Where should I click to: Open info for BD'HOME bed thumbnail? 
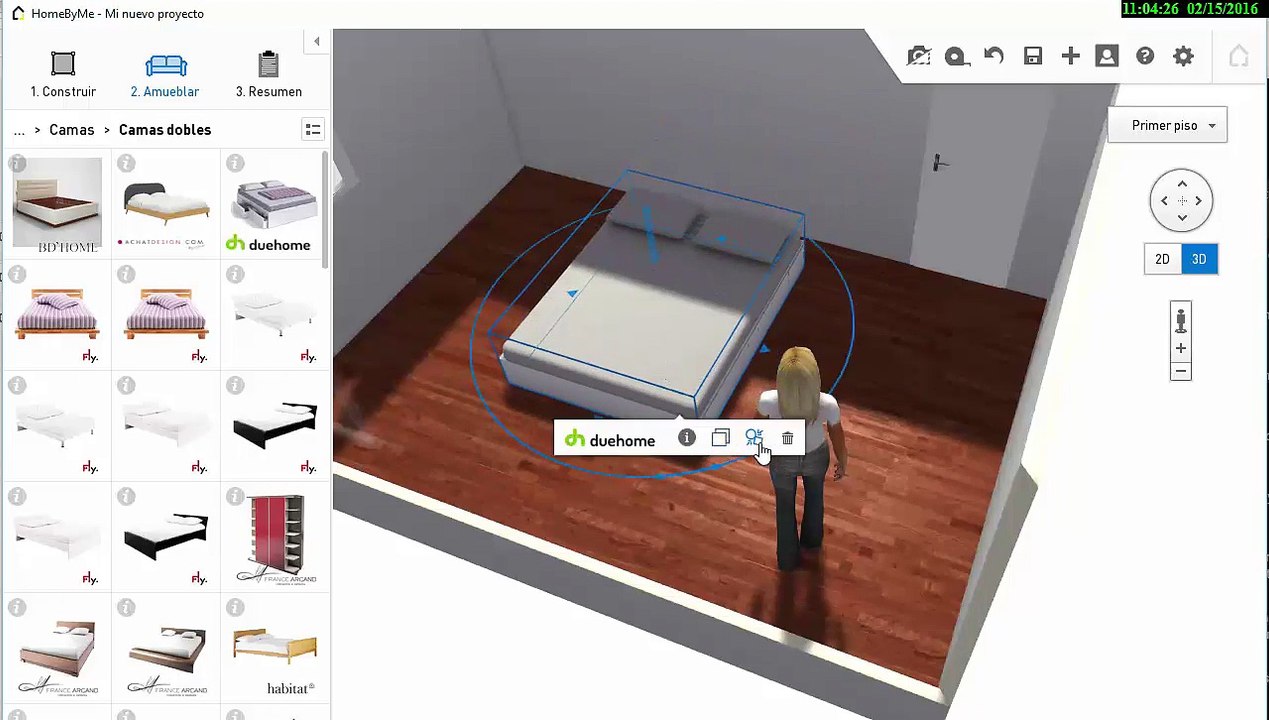click(x=17, y=164)
